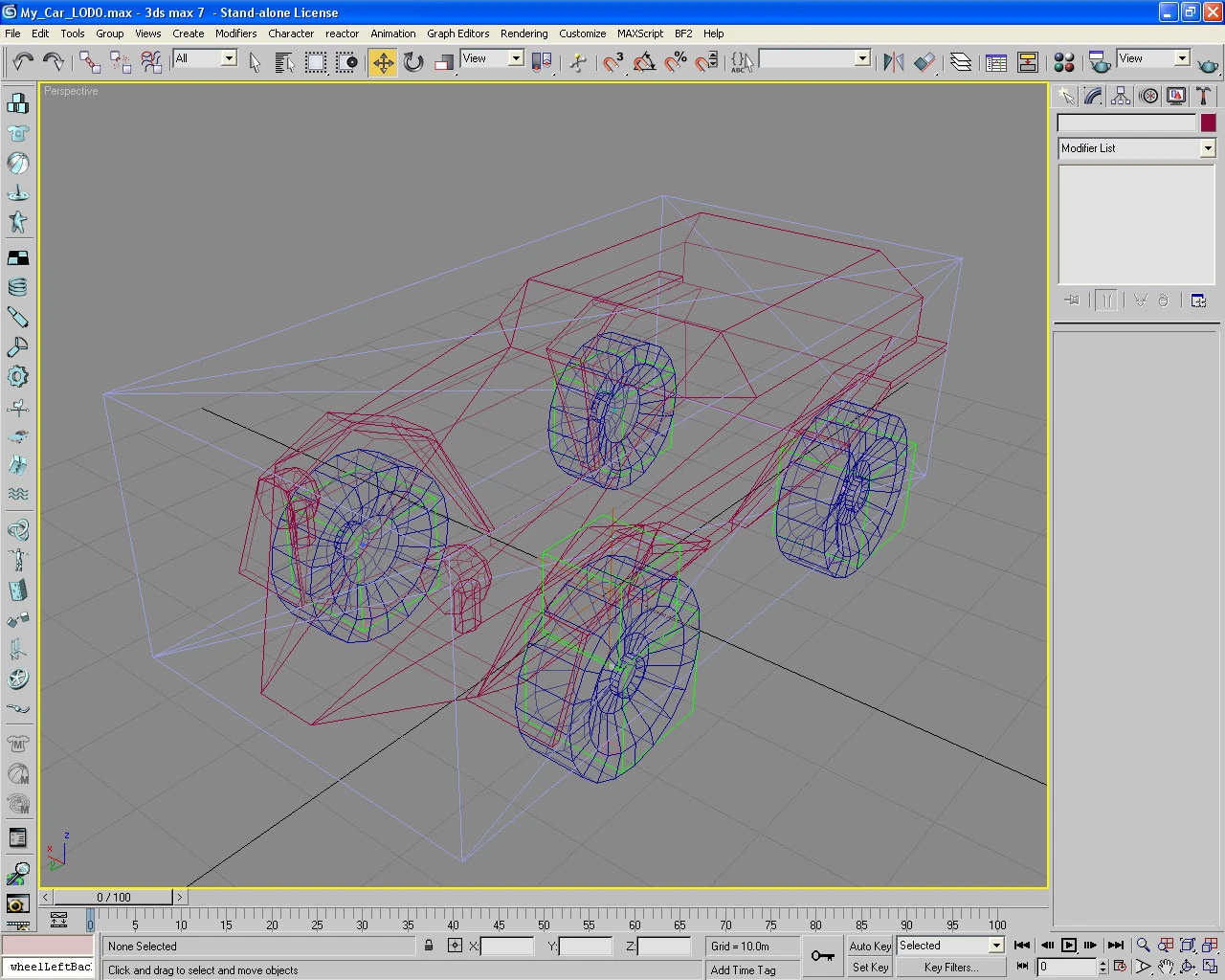1225x980 pixels.
Task: Click the Mirror Selected Objects icon
Action: coord(893,63)
